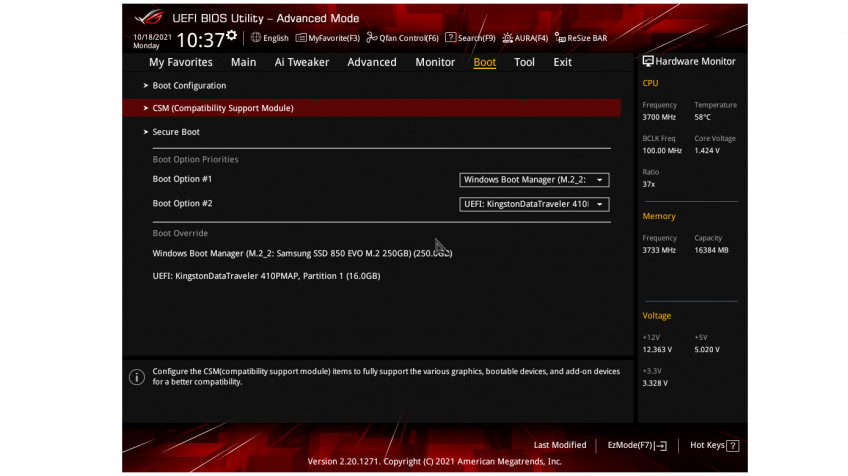The width and height of the screenshot is (848, 476).
Task: Expand the CSM (Compatibility Support Module) entry
Action: pyautogui.click(x=223, y=108)
